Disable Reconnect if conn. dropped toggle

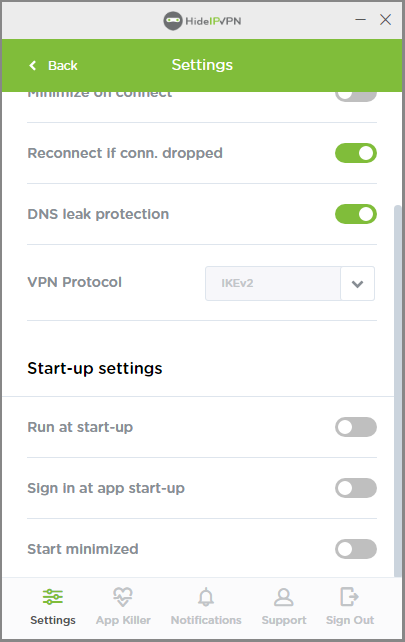coord(356,153)
